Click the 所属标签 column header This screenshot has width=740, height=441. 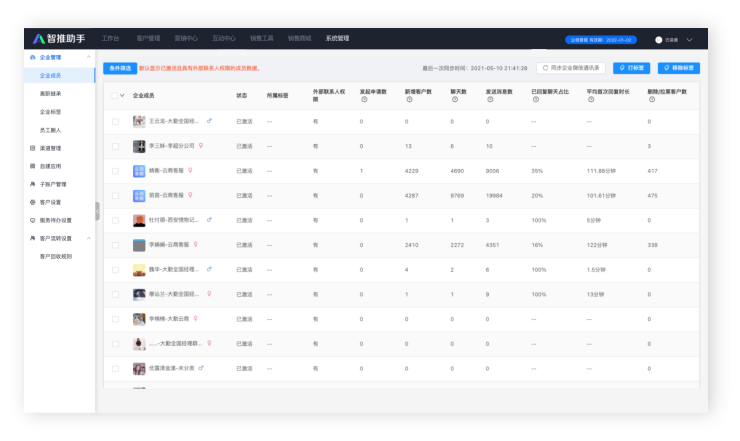(x=278, y=95)
